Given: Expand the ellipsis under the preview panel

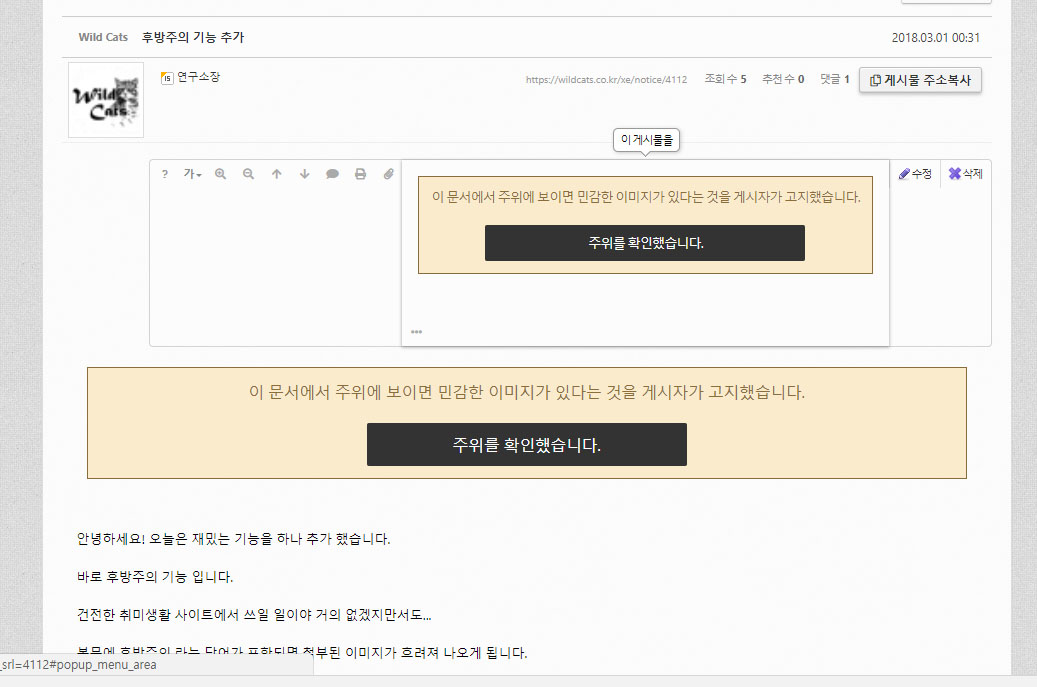Looking at the screenshot, I should pos(417,331).
